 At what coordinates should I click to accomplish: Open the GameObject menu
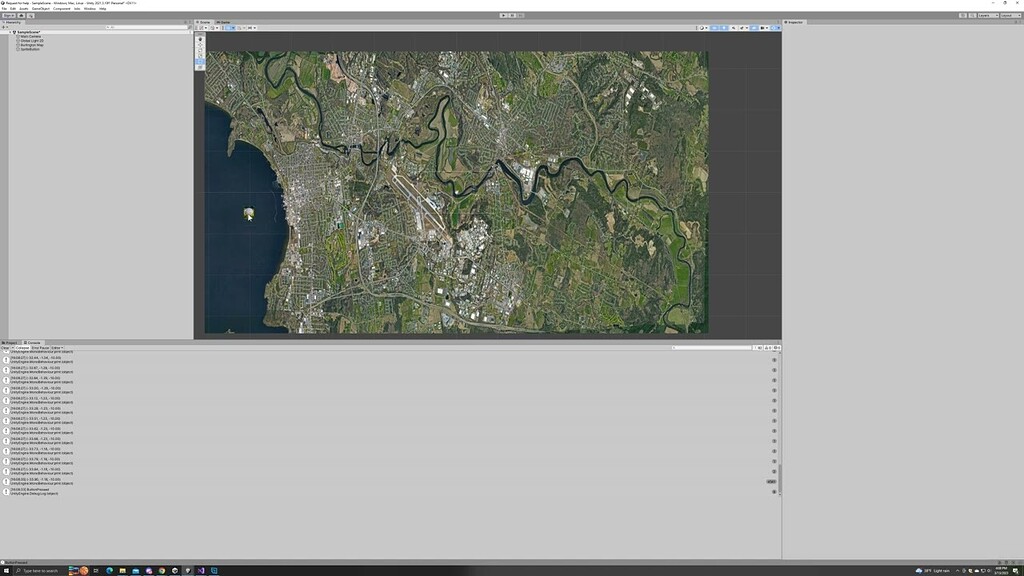click(40, 8)
